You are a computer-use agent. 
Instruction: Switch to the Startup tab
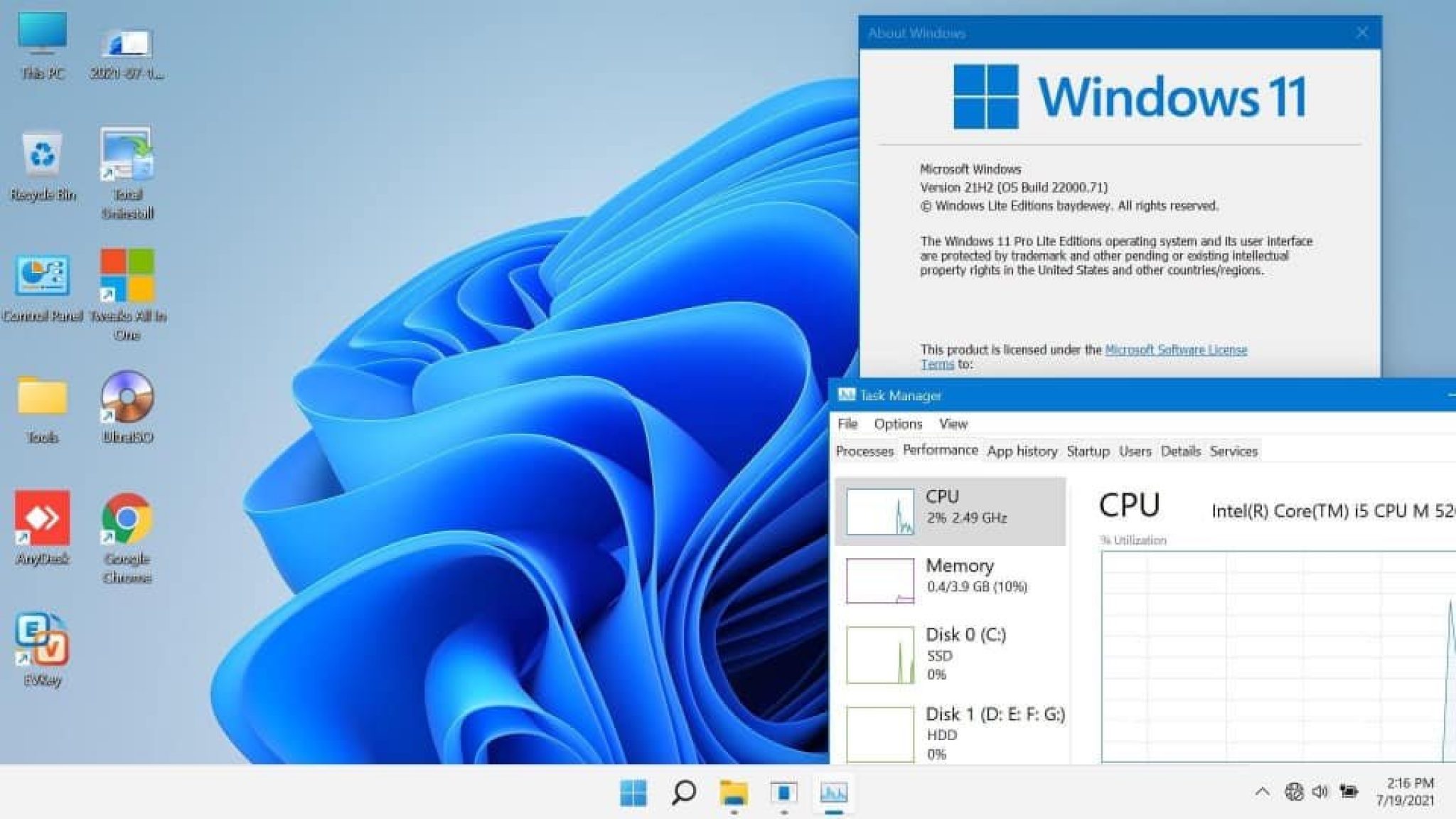click(x=1088, y=451)
